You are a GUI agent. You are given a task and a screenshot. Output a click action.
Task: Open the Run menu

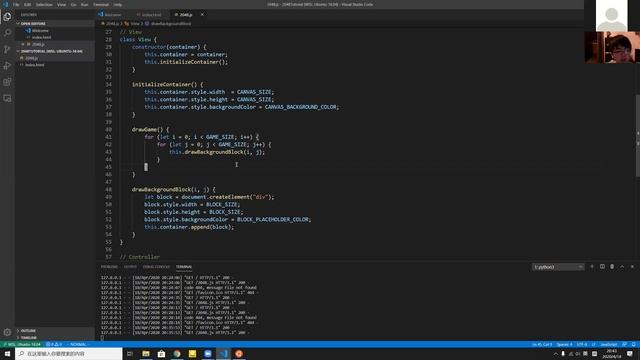click(84, 4)
